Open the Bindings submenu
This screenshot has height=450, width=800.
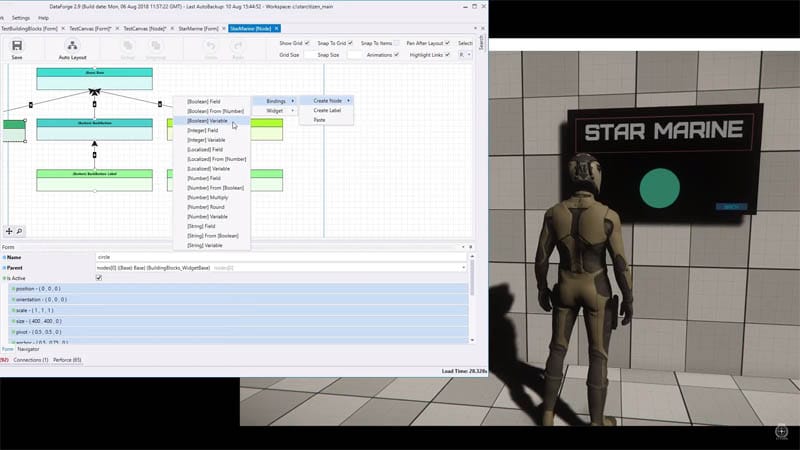(x=276, y=101)
